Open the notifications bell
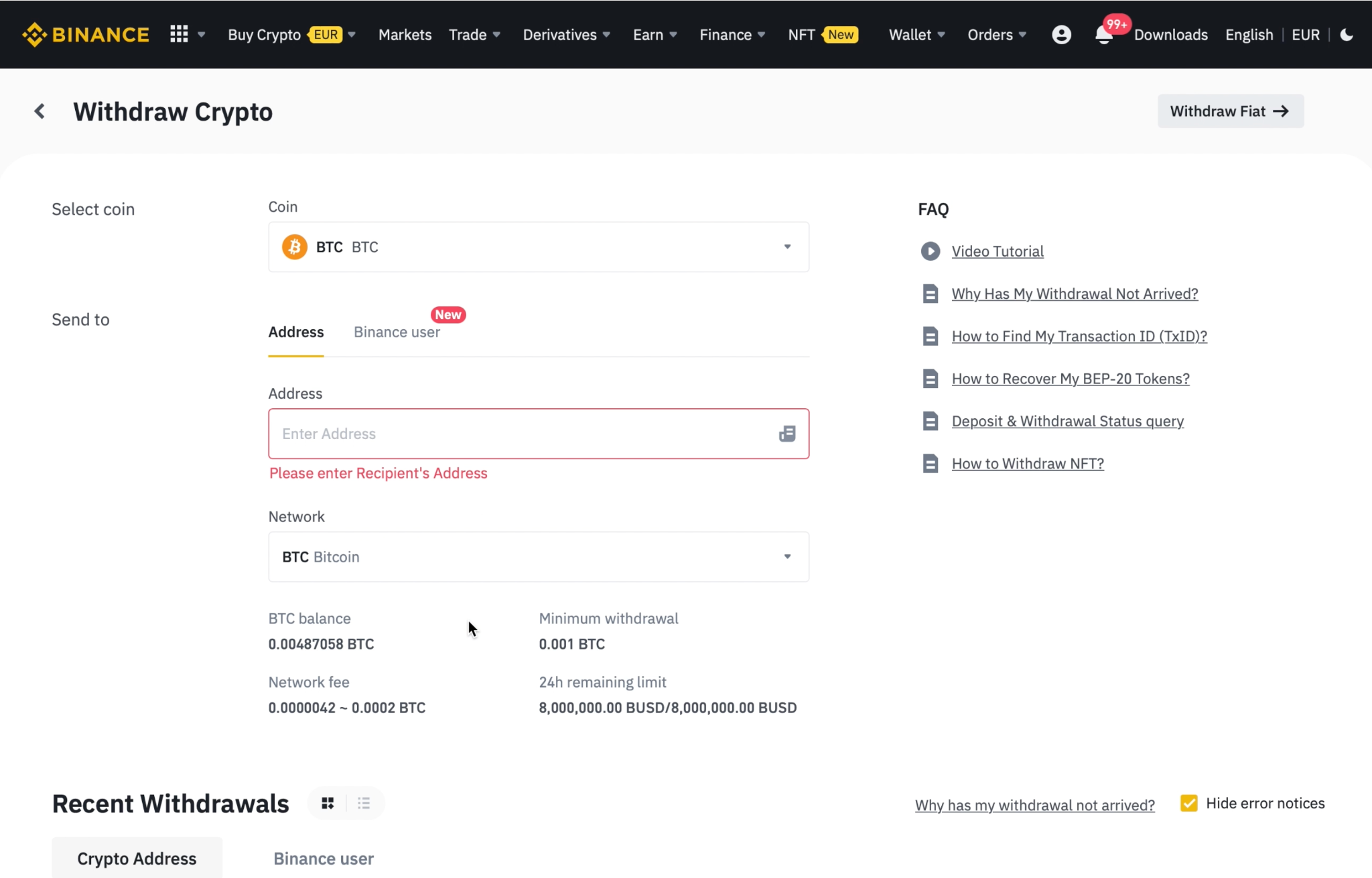The height and width of the screenshot is (878, 1372). pyautogui.click(x=1104, y=35)
